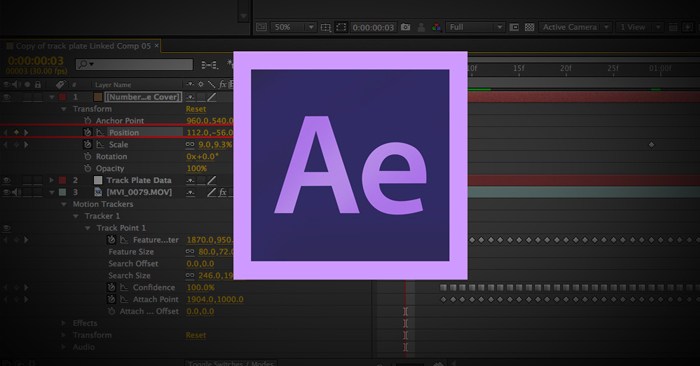Click the Toggle Switches / Modes button
The height and width of the screenshot is (366, 700).
pos(231,363)
